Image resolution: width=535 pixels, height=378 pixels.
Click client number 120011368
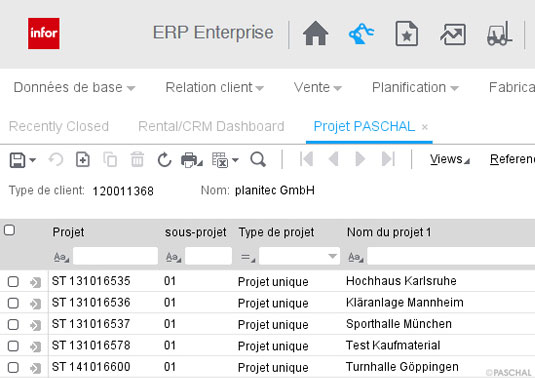[123, 191]
